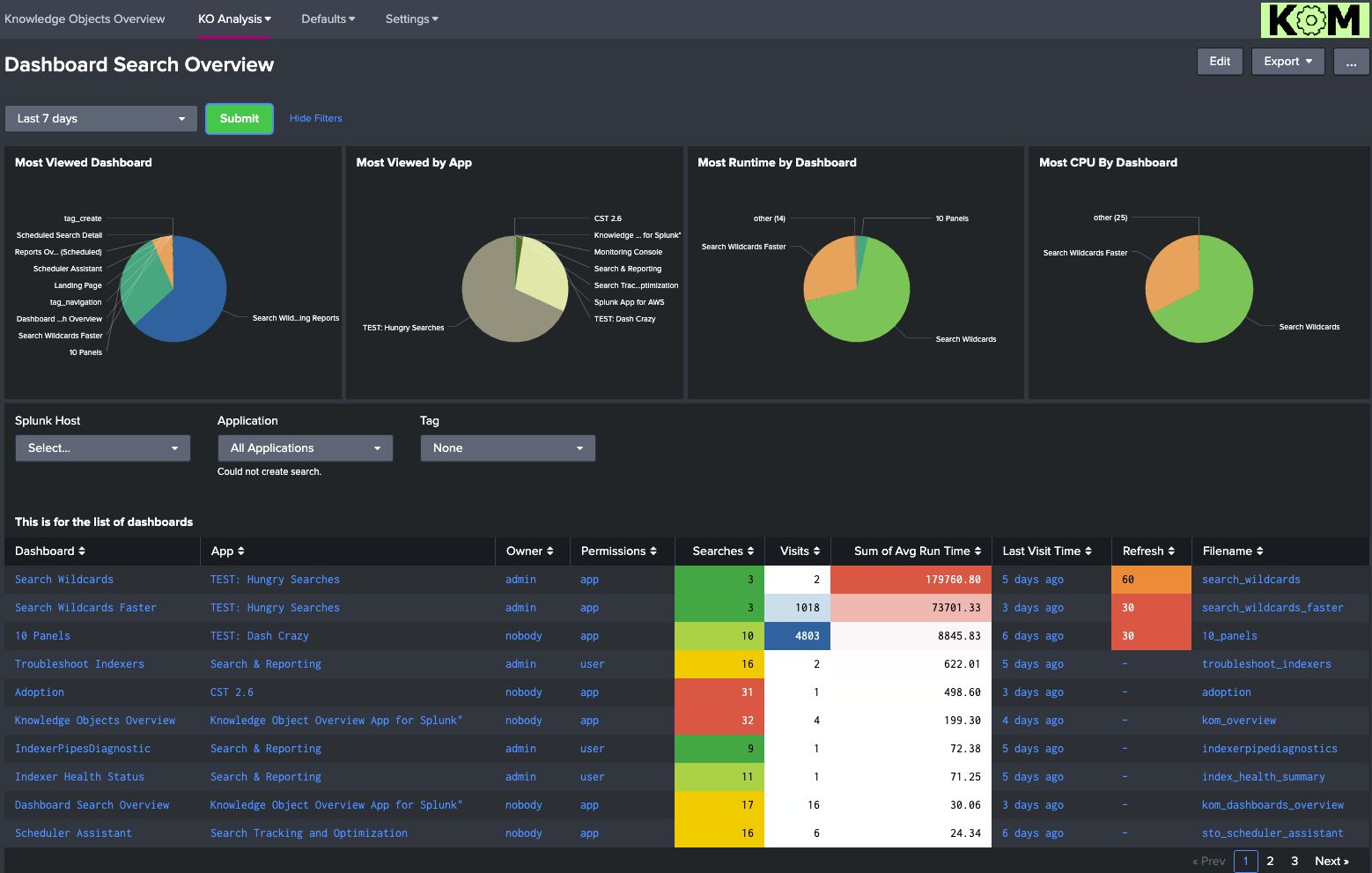Open the Export dropdown button
The image size is (1372, 873).
(1287, 61)
